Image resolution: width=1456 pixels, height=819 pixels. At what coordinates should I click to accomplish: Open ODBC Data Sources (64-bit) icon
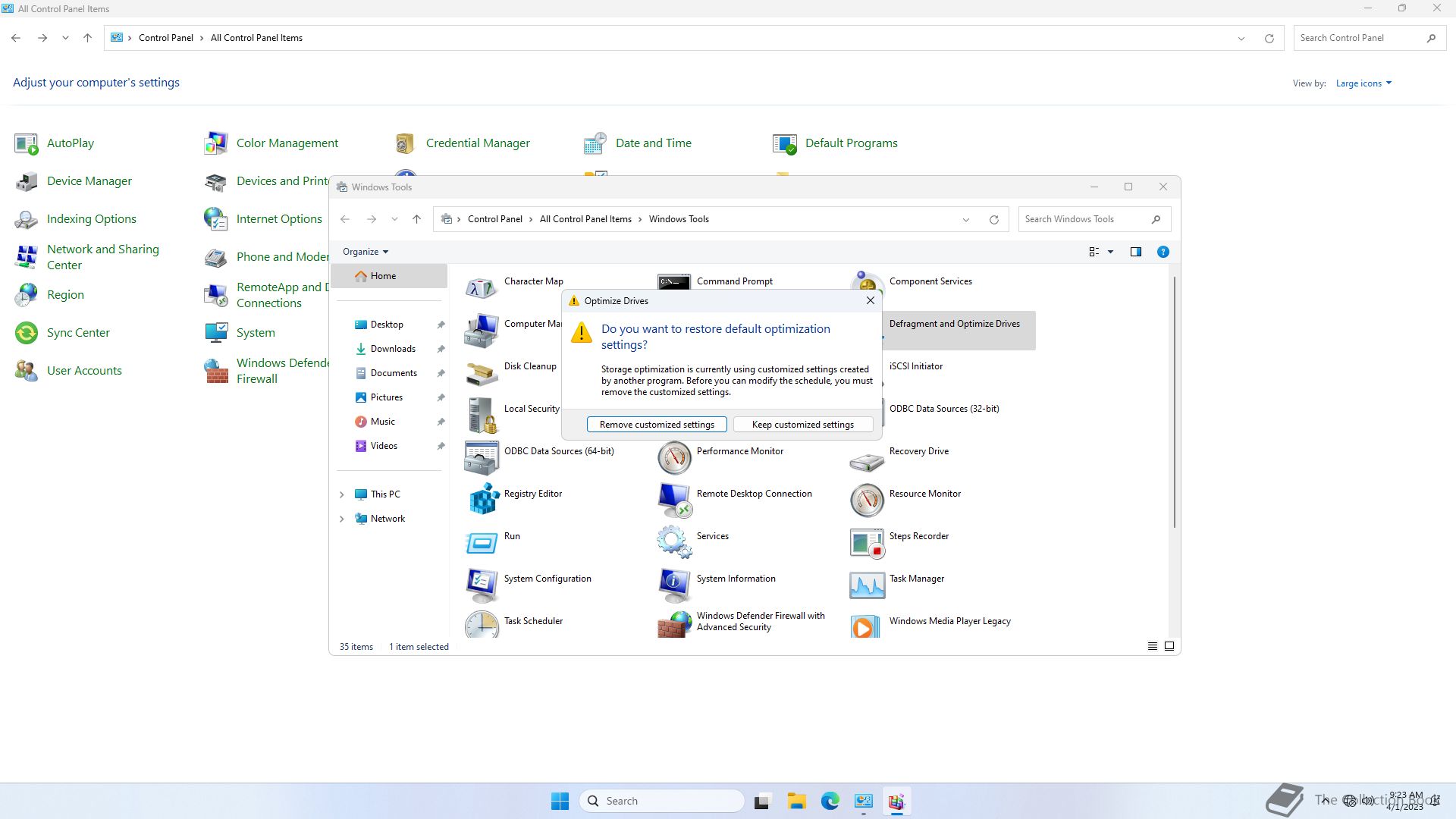(482, 457)
